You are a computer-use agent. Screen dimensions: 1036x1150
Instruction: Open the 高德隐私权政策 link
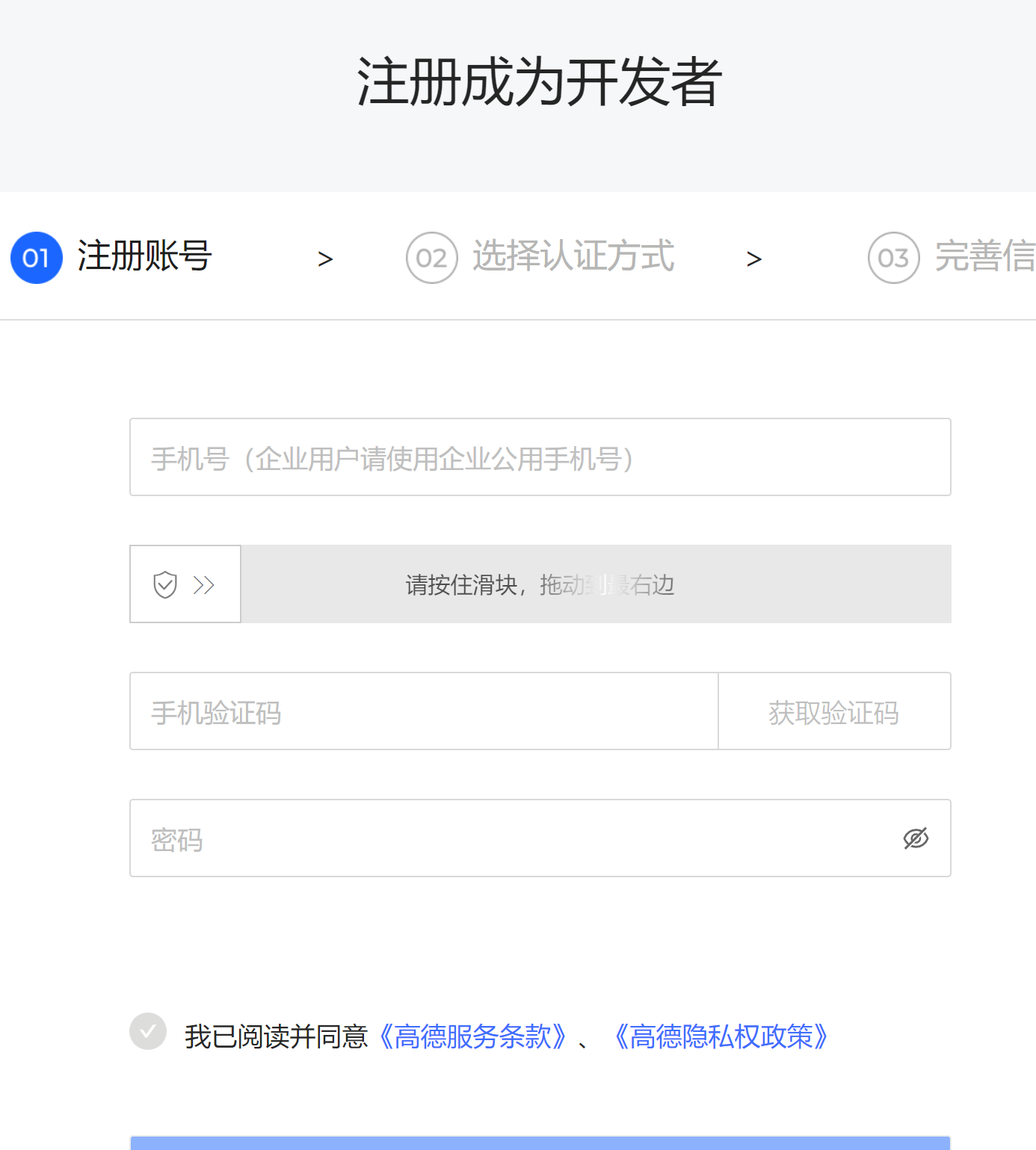(721, 1036)
